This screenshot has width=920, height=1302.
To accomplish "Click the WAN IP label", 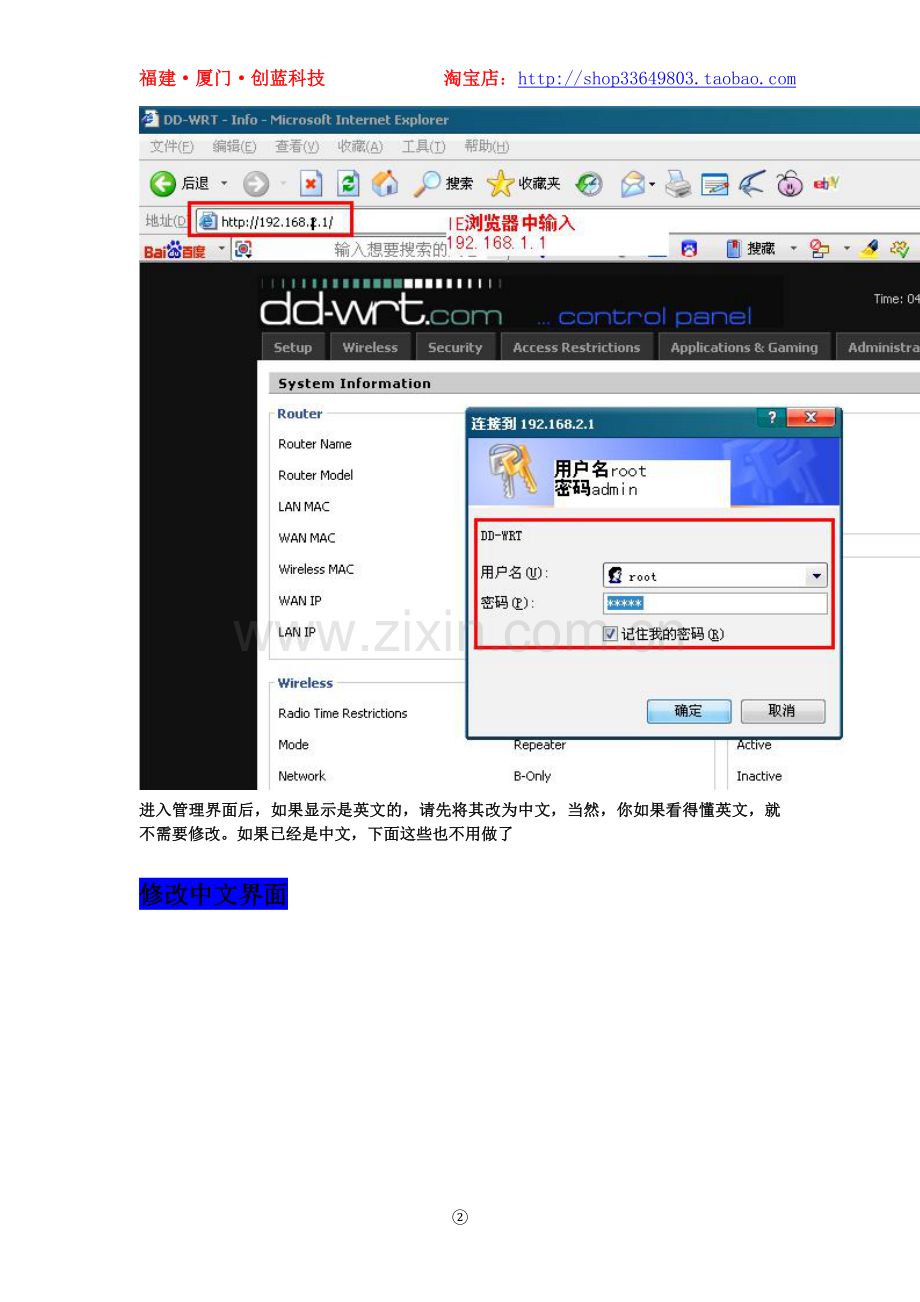I will 300,600.
